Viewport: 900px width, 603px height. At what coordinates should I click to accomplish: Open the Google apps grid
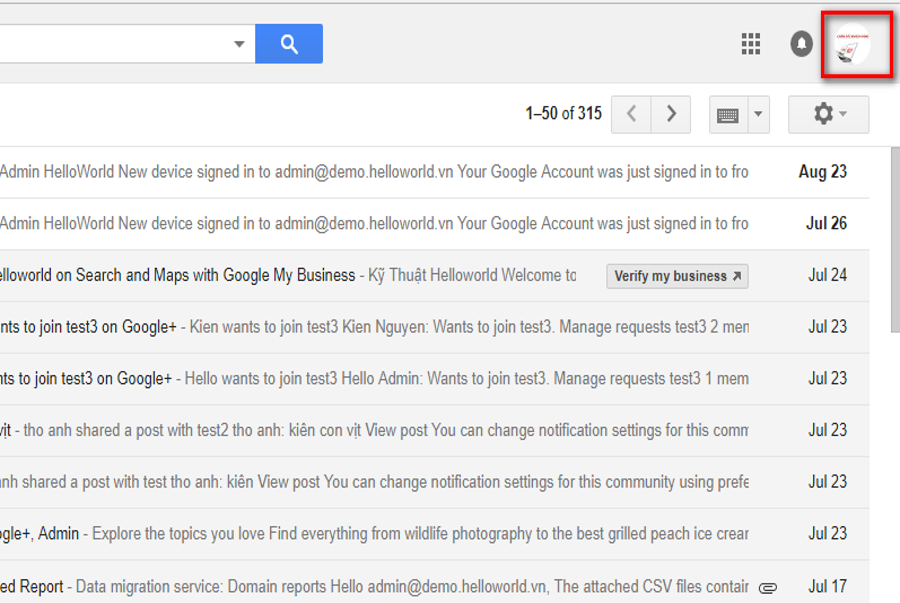751,44
